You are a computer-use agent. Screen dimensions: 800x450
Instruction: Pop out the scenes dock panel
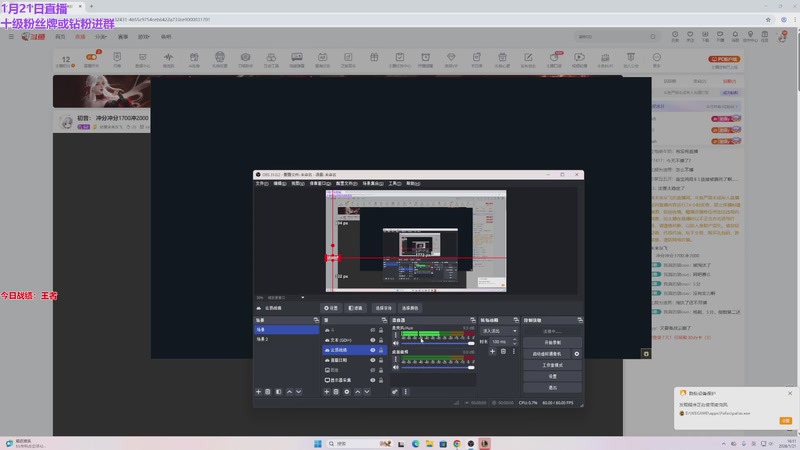point(316,320)
